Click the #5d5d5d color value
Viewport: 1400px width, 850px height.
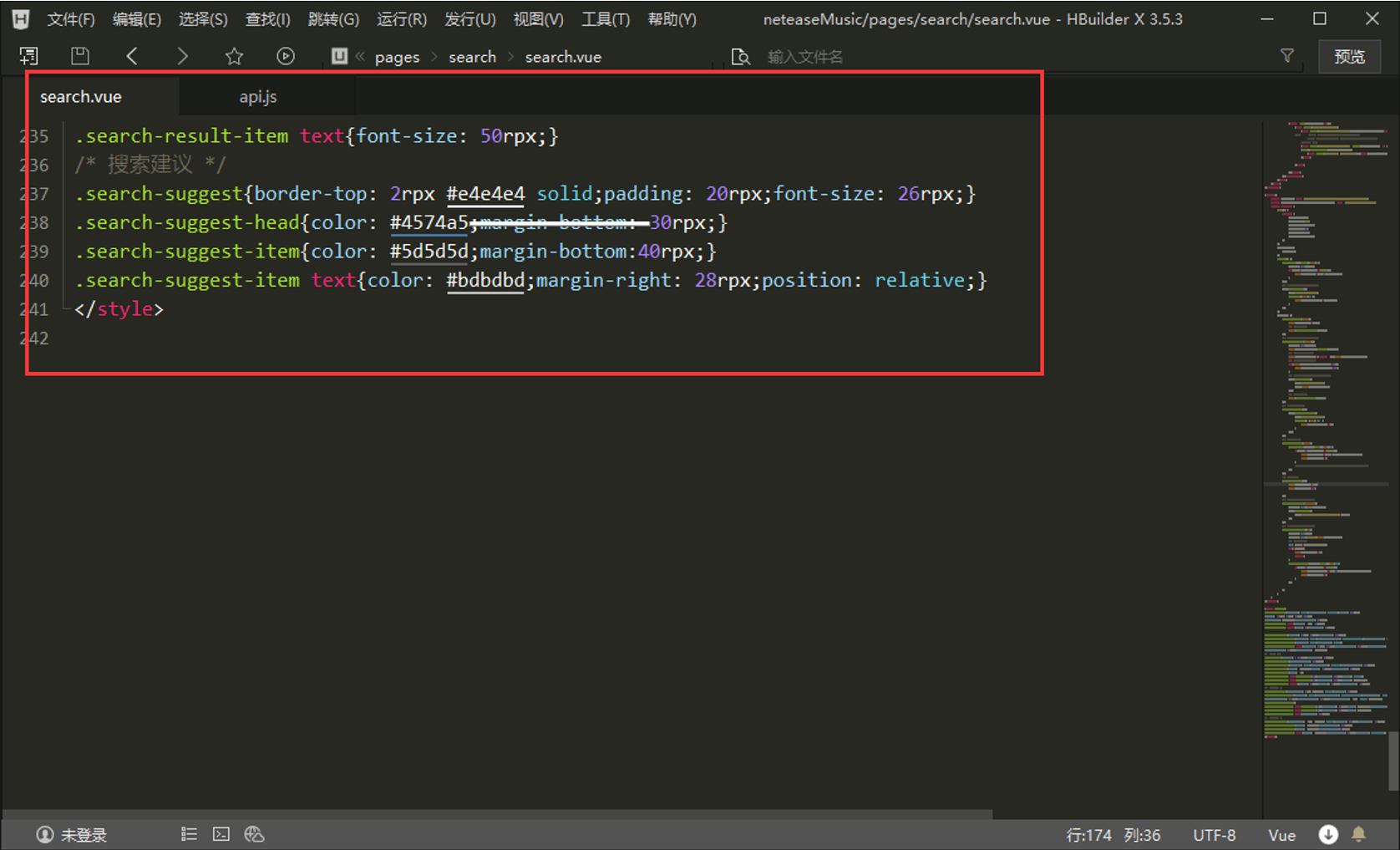(x=429, y=252)
